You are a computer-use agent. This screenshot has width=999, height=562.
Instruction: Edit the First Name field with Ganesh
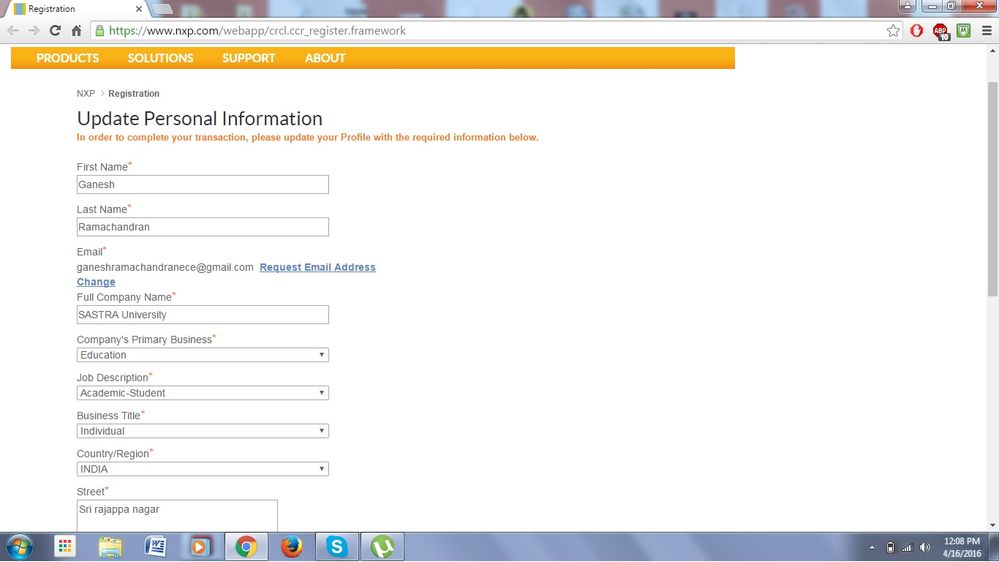pyautogui.click(x=203, y=184)
